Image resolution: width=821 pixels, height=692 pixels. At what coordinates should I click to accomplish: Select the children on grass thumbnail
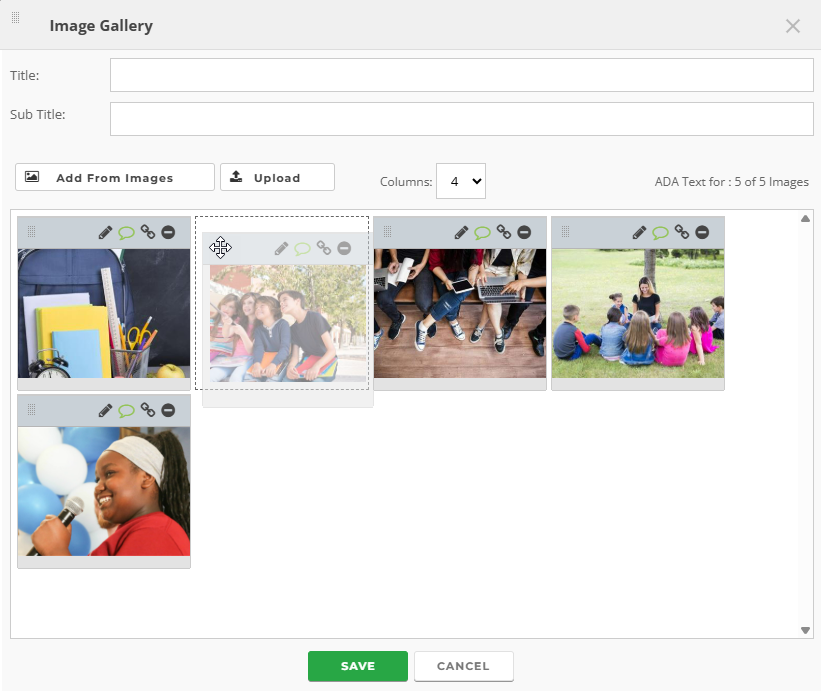coord(638,313)
